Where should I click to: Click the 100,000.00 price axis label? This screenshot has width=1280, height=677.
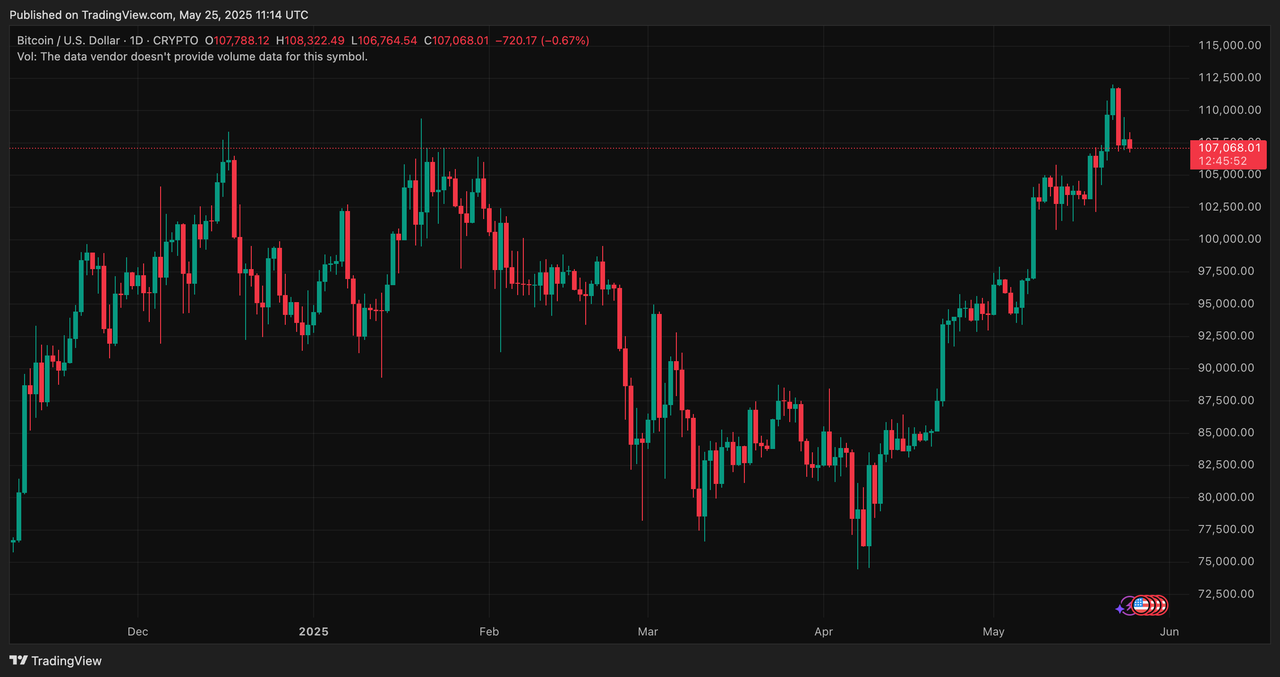1226,239
